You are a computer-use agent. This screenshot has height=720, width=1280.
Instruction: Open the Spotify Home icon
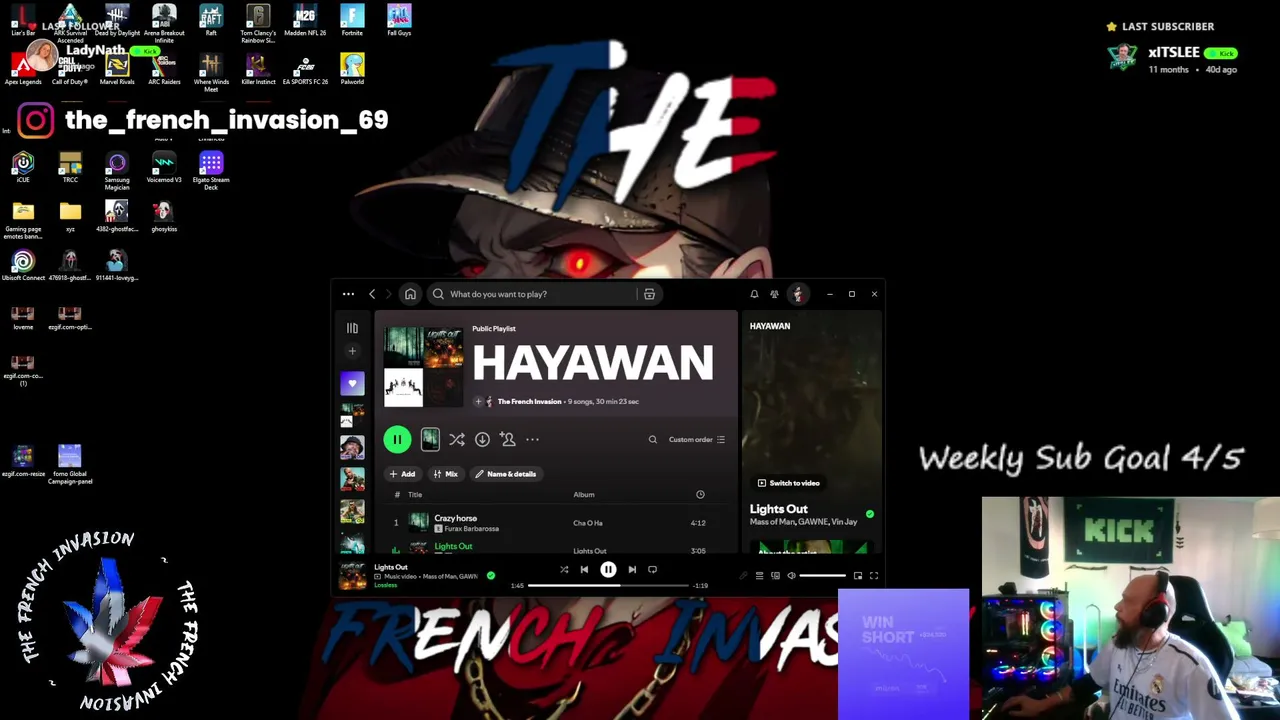(x=410, y=294)
